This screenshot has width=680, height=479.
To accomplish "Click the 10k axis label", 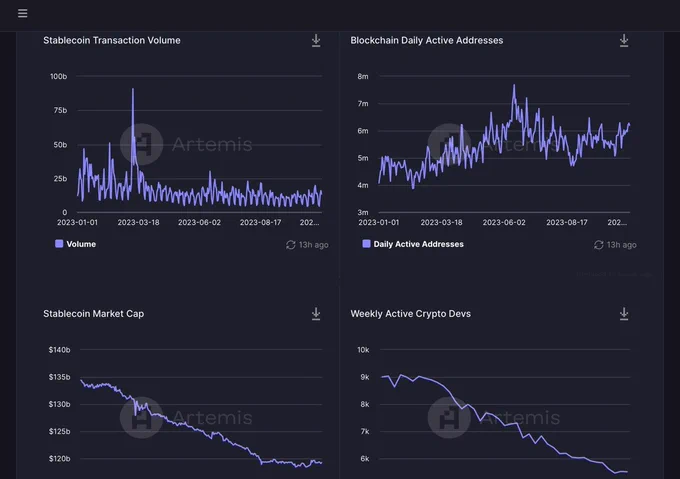I will [x=363, y=350].
